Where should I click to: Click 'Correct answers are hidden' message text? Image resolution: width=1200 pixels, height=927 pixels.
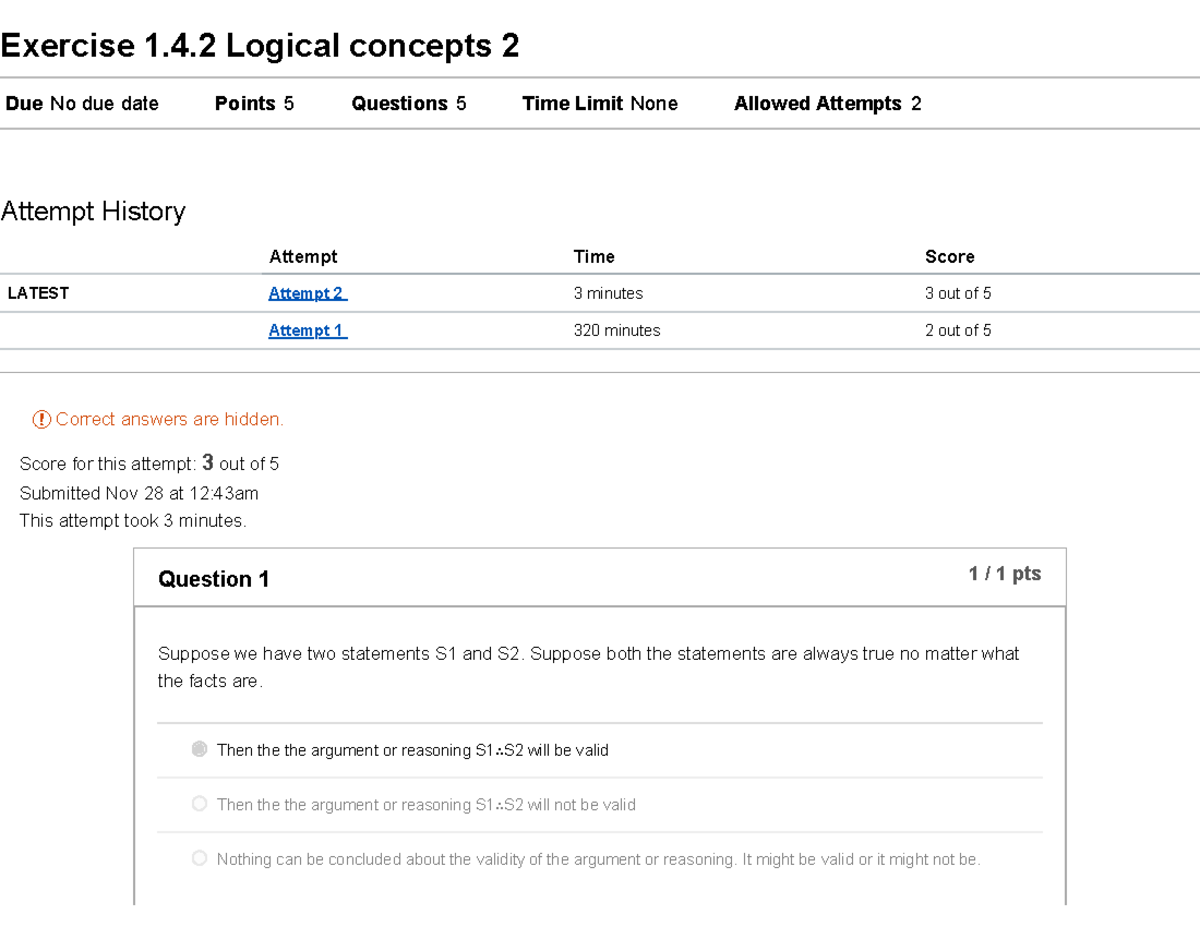point(168,419)
